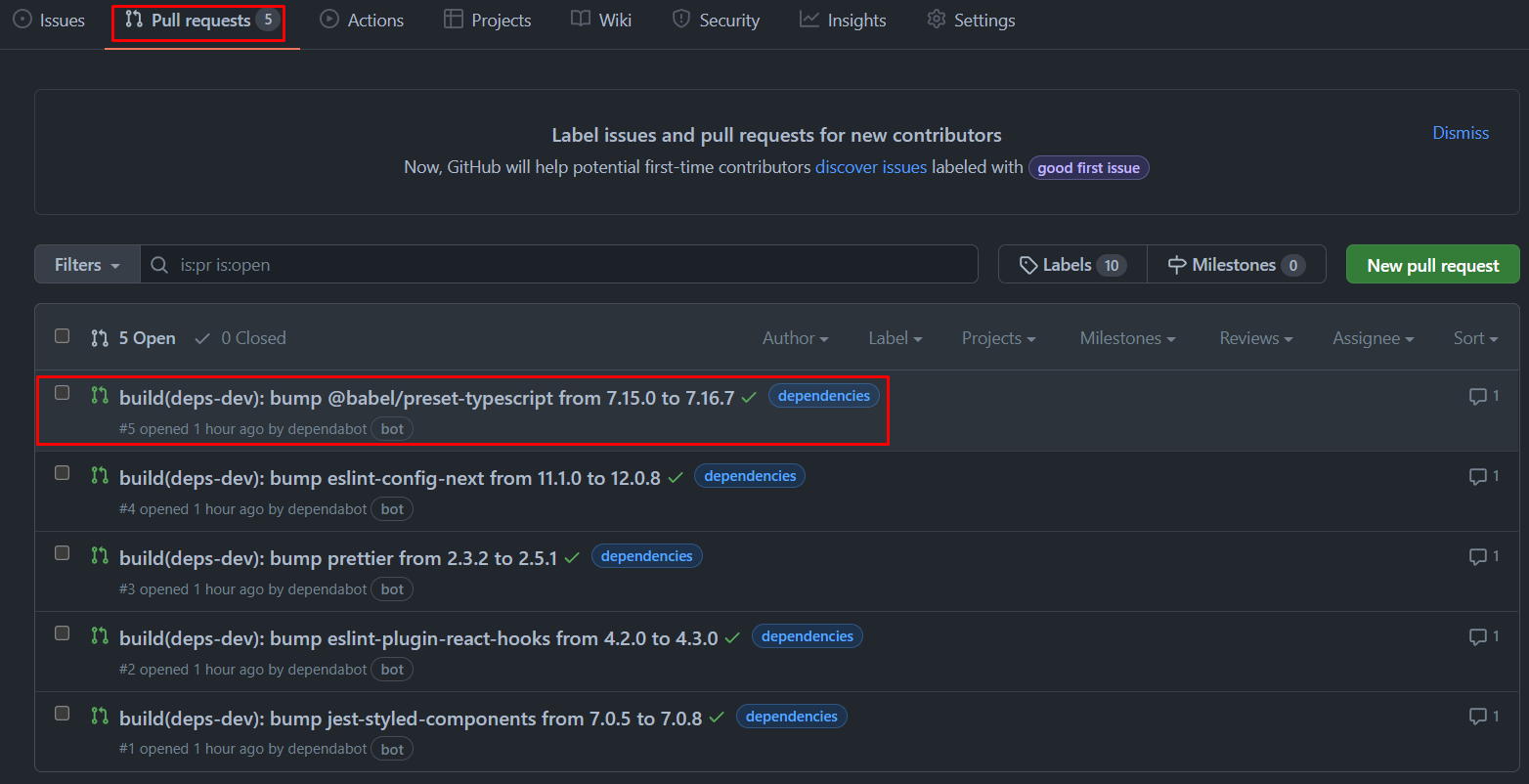Click the check status of eslint-plugin-react-hooks PR
The height and width of the screenshot is (784, 1529).
pyautogui.click(x=732, y=638)
